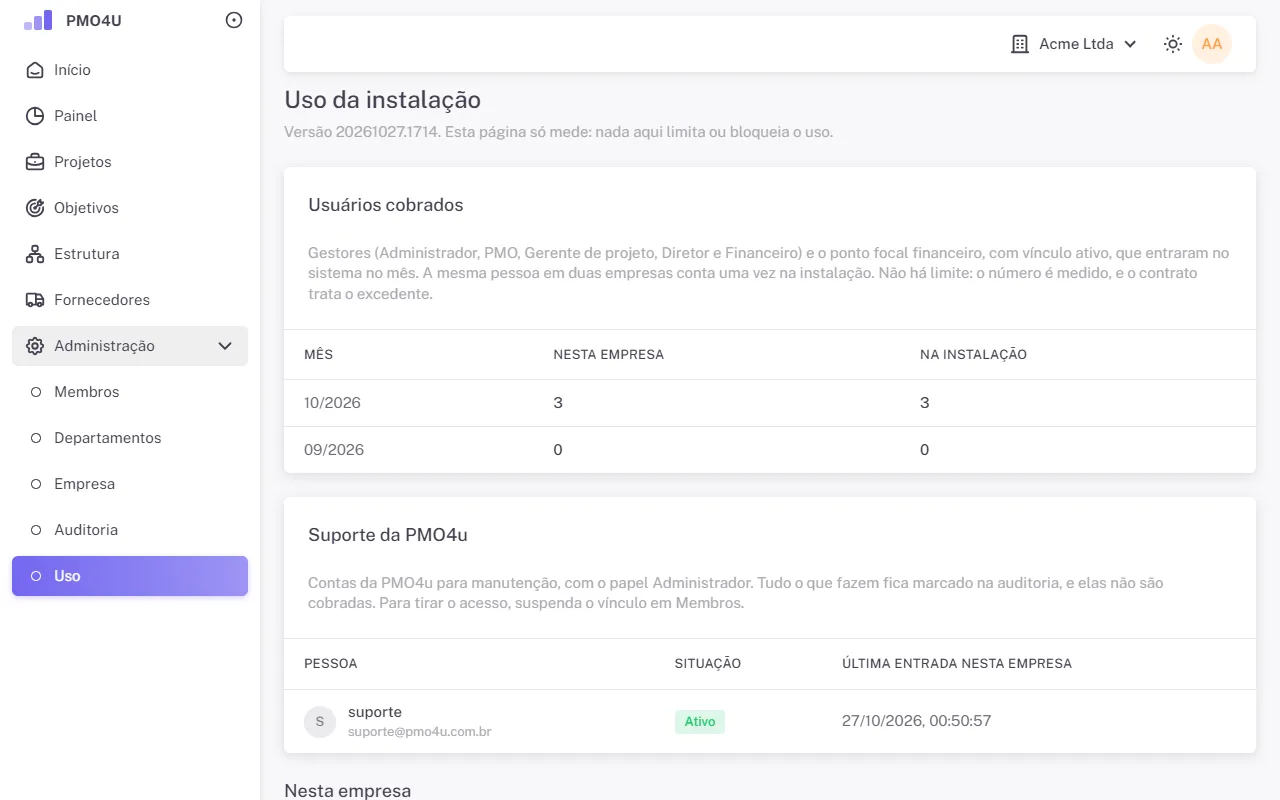Click the PMO4U logo icon

pos(38,20)
